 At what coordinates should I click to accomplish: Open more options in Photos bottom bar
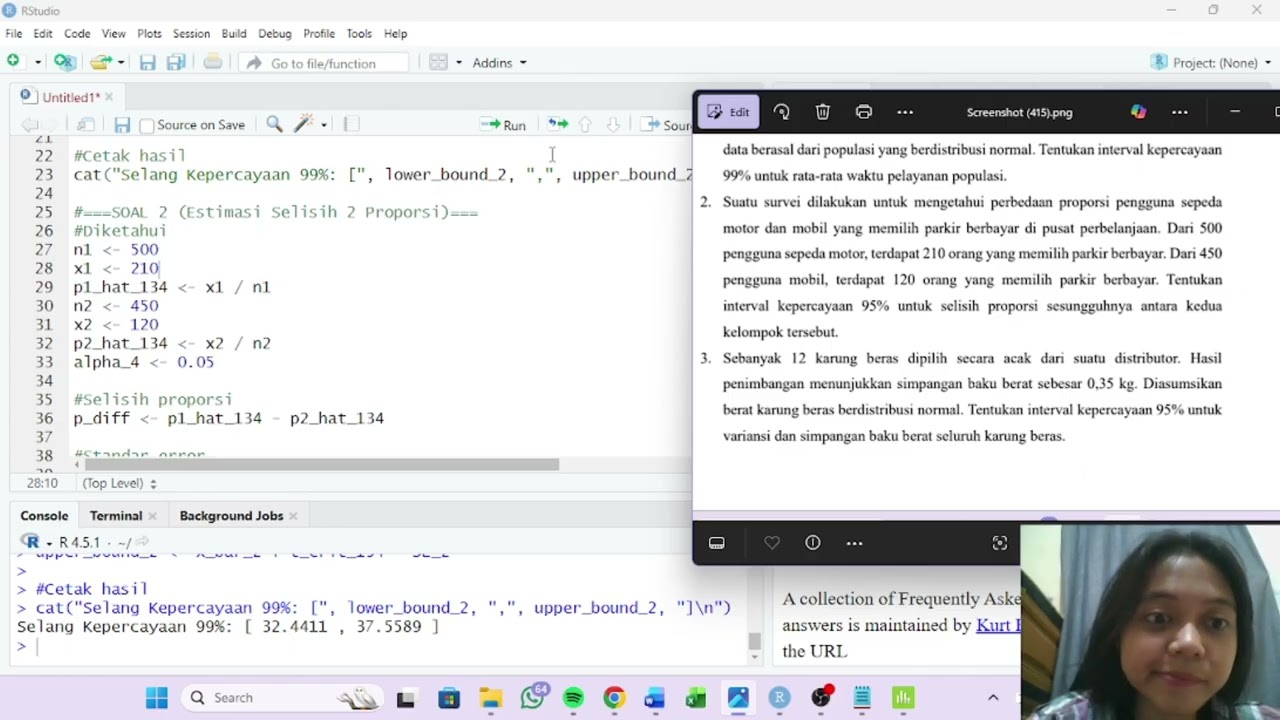click(854, 543)
